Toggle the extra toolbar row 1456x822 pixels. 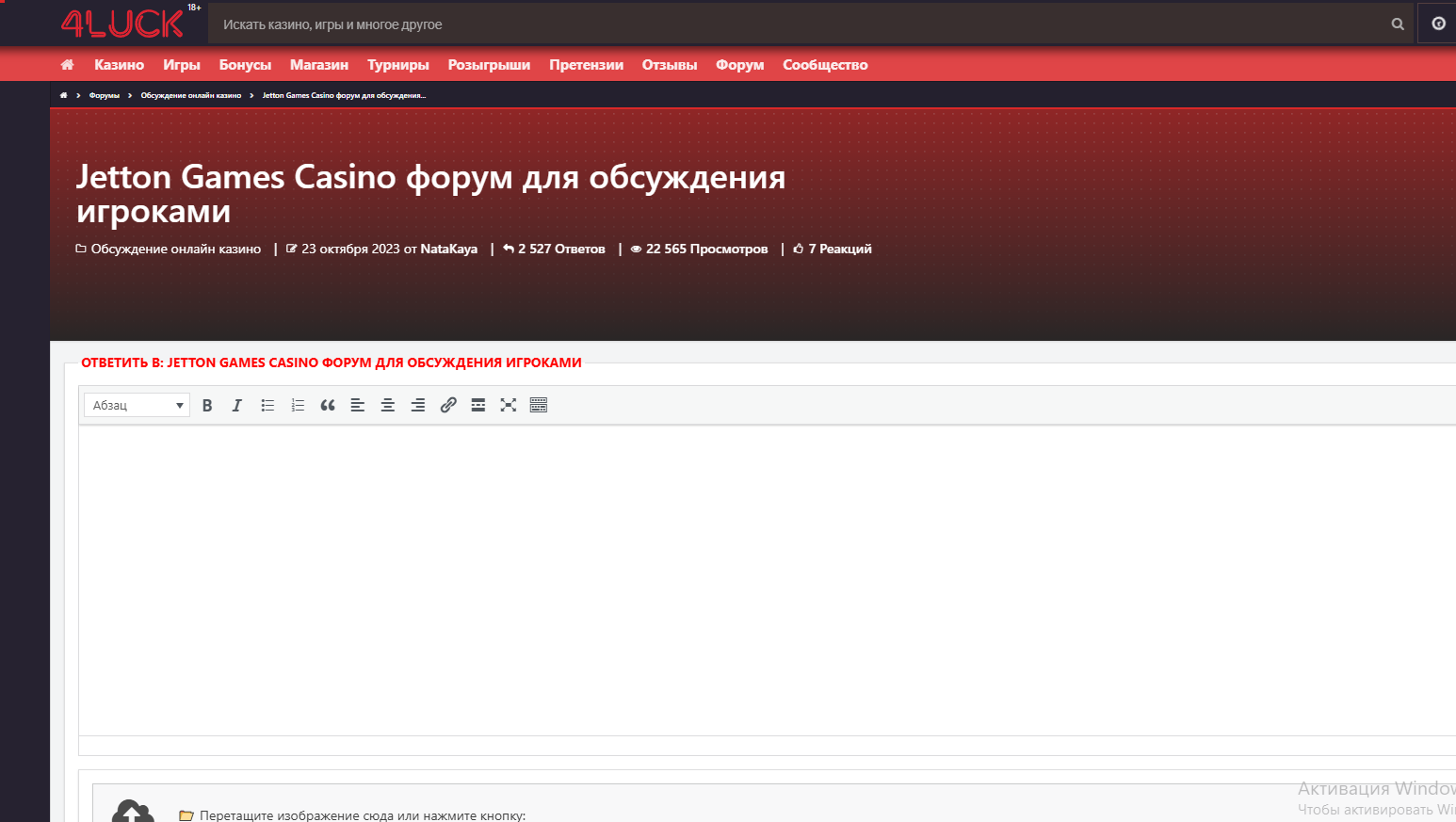(539, 405)
